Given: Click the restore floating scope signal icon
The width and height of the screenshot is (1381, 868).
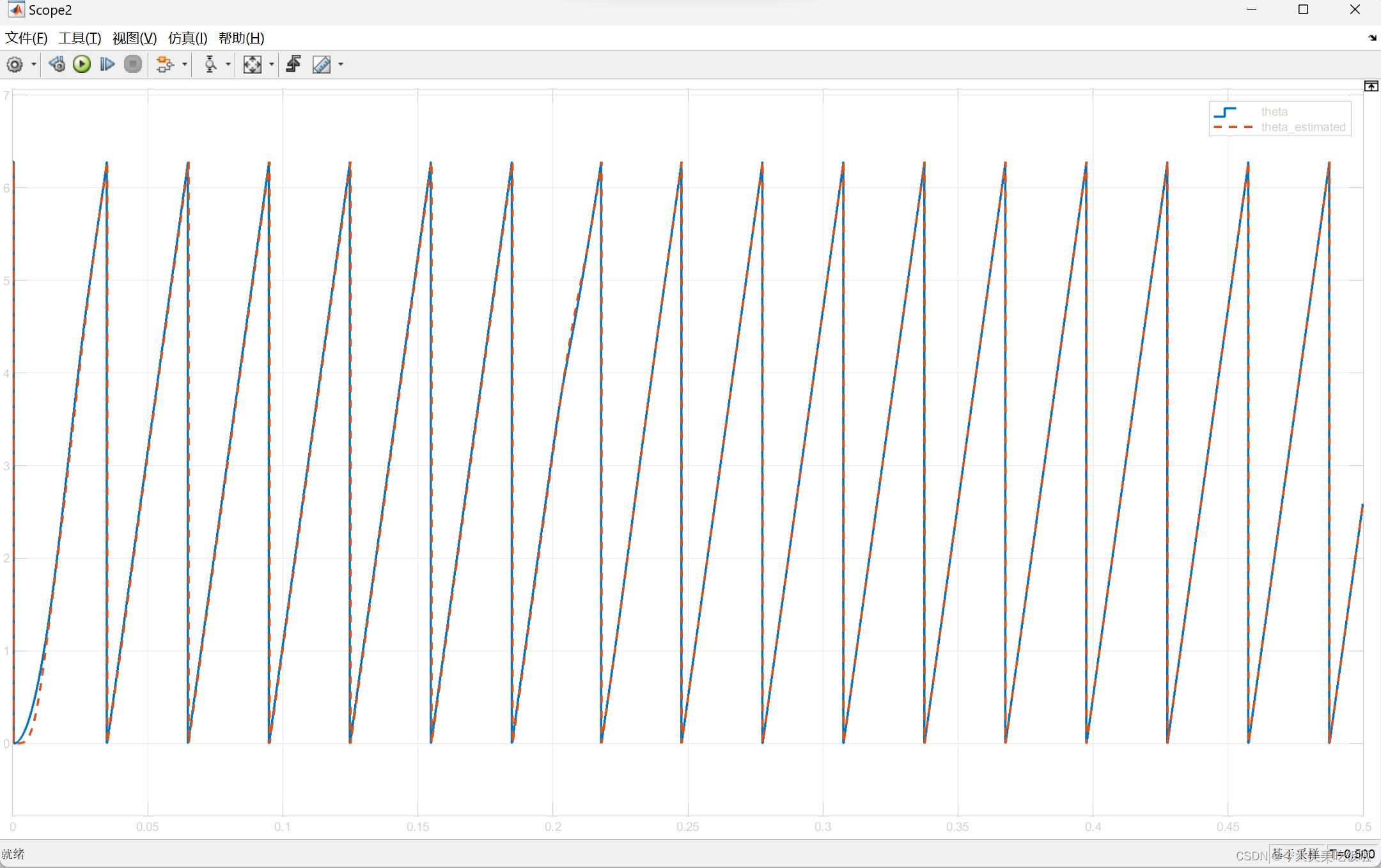Looking at the screenshot, I should 293,64.
